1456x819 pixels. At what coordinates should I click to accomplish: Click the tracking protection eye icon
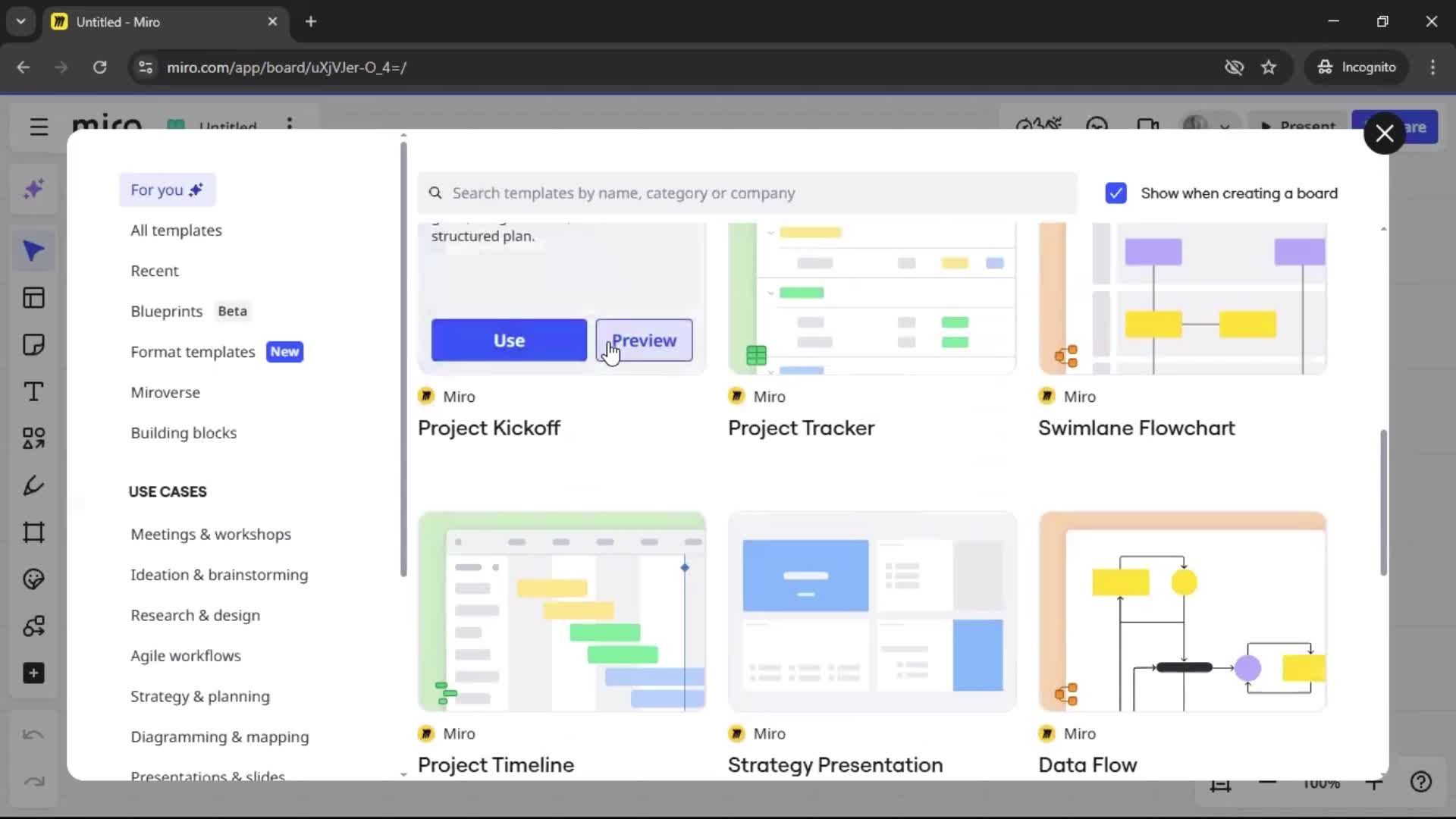pyautogui.click(x=1234, y=67)
